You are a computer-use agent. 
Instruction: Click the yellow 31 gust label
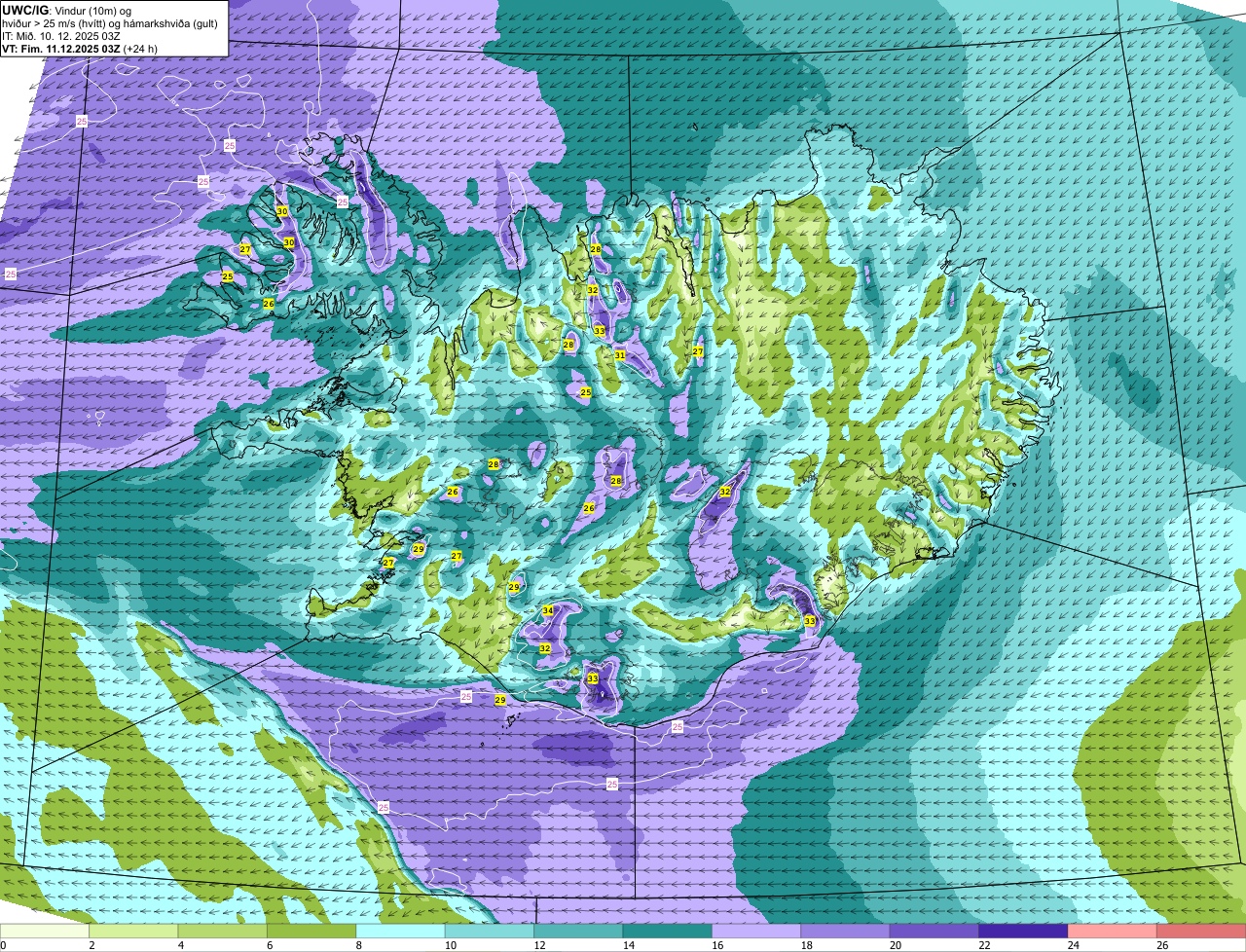click(620, 355)
